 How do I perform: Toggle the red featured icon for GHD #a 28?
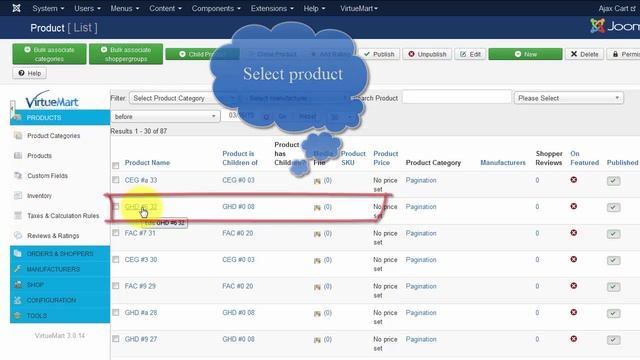(x=573, y=312)
